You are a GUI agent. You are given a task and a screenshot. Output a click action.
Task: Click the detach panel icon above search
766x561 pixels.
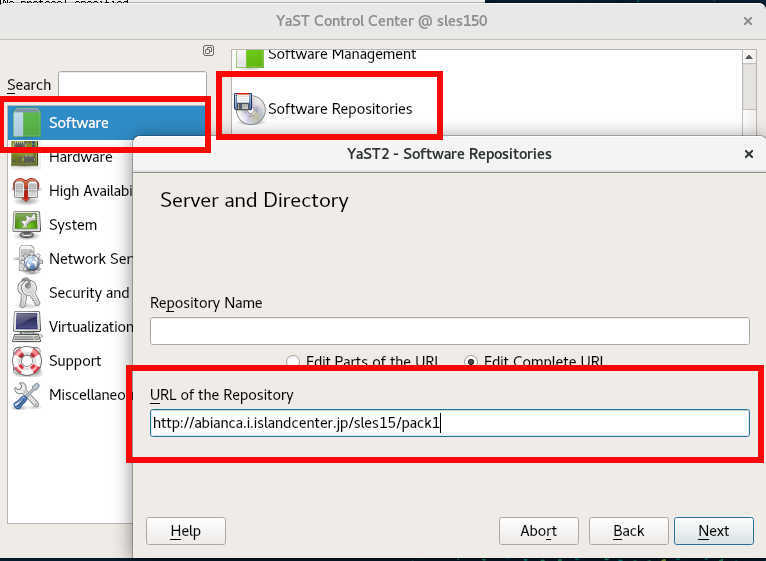pos(209,50)
